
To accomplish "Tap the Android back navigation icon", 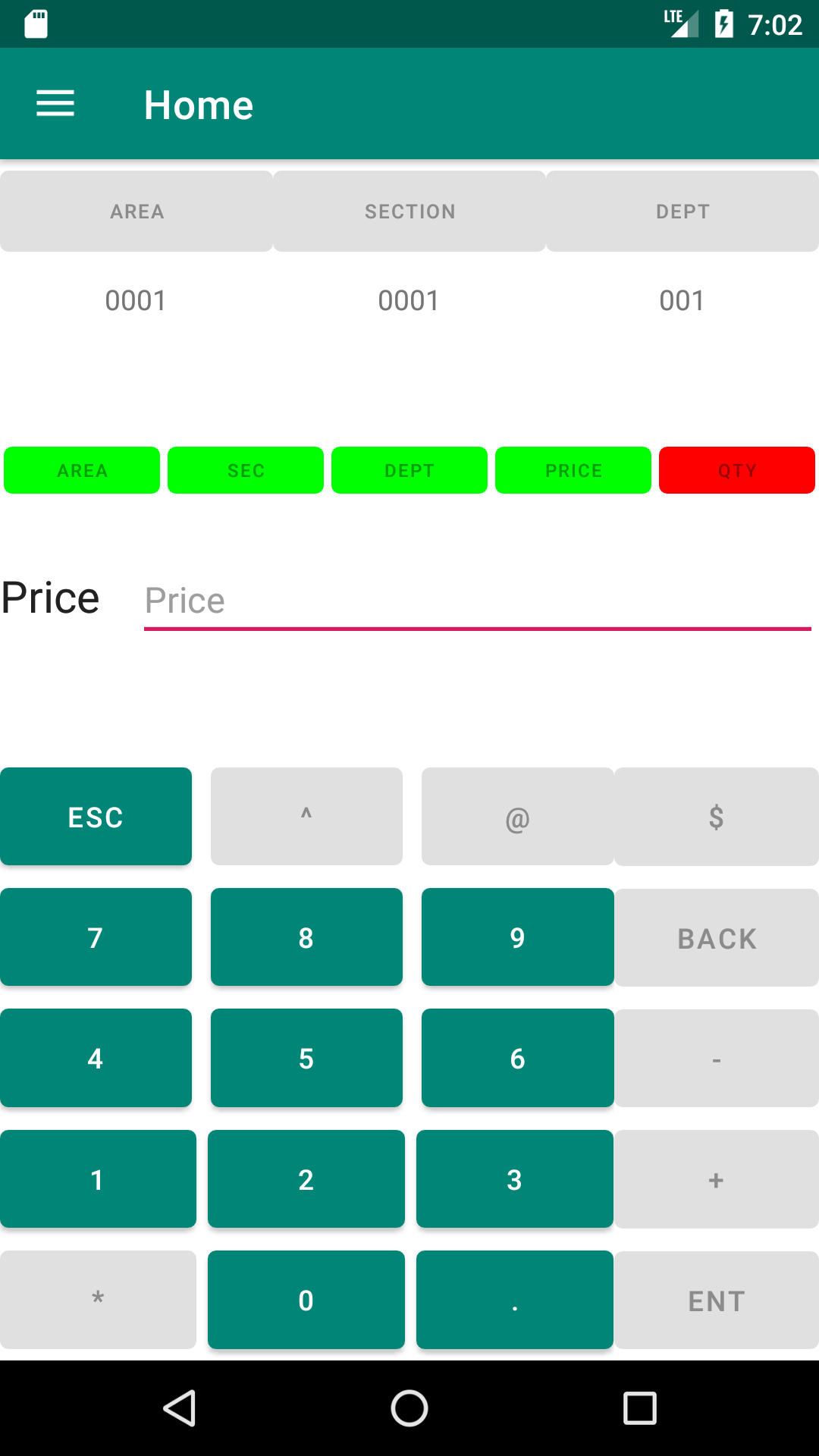I will 180,1408.
